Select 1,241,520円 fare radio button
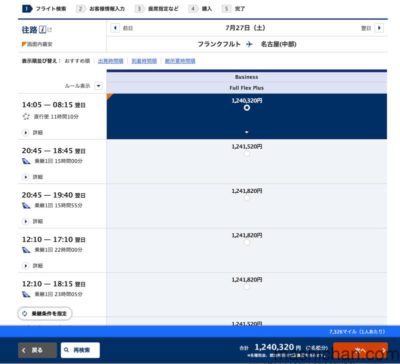Screen dimensions: 400x364 click(x=247, y=154)
